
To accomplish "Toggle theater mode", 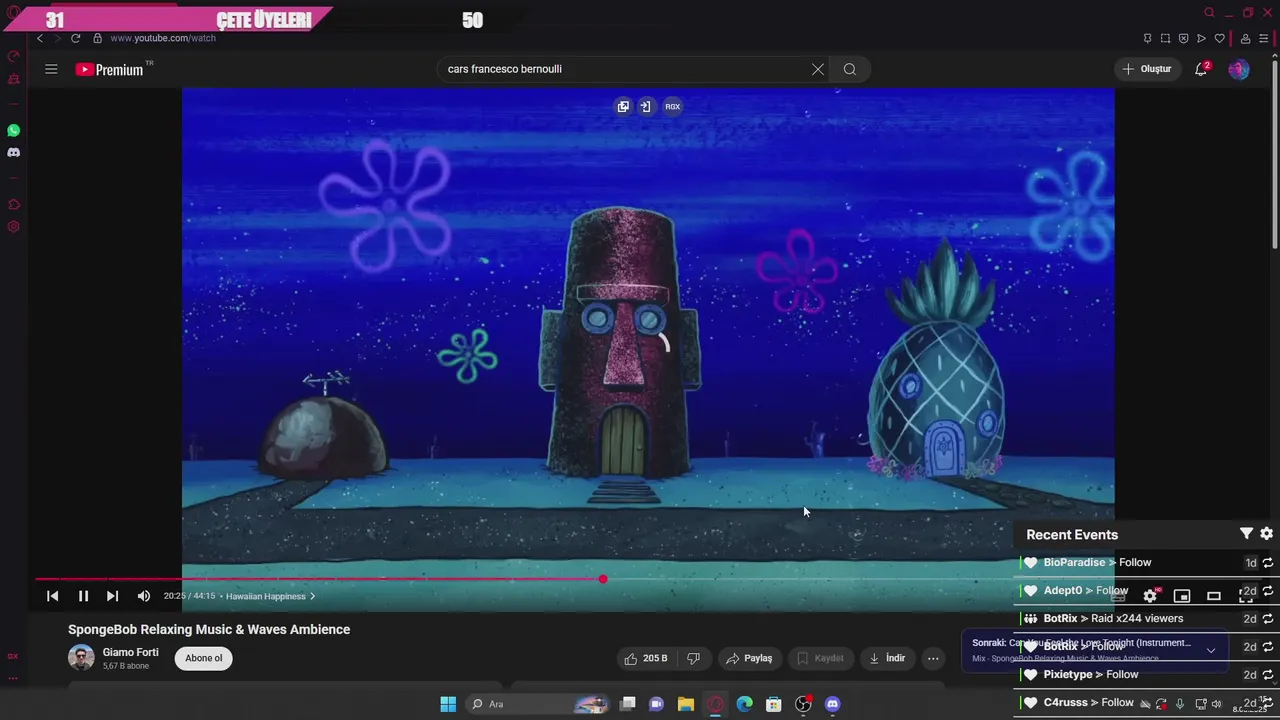I will [x=1214, y=596].
